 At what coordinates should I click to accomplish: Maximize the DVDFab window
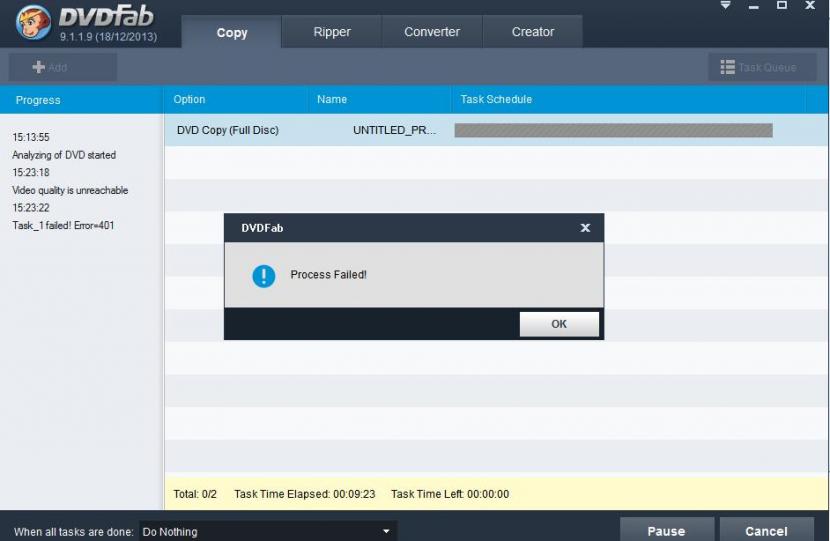[781, 5]
